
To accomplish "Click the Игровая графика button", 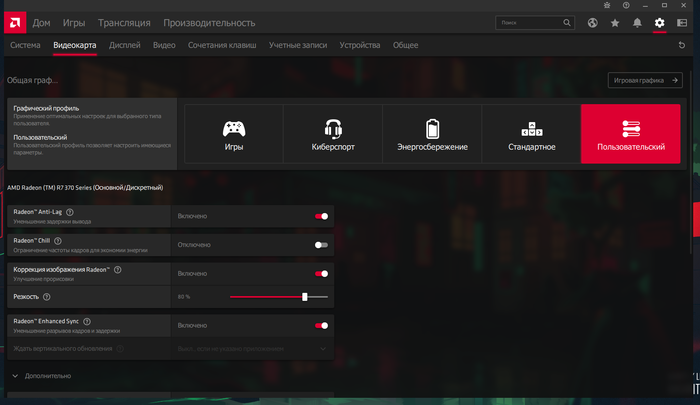I will tap(645, 81).
